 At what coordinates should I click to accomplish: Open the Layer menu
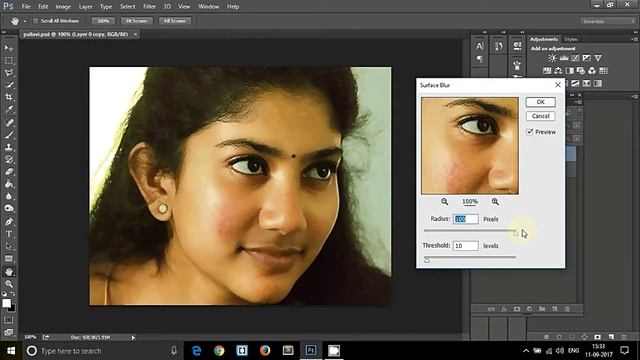tap(85, 7)
